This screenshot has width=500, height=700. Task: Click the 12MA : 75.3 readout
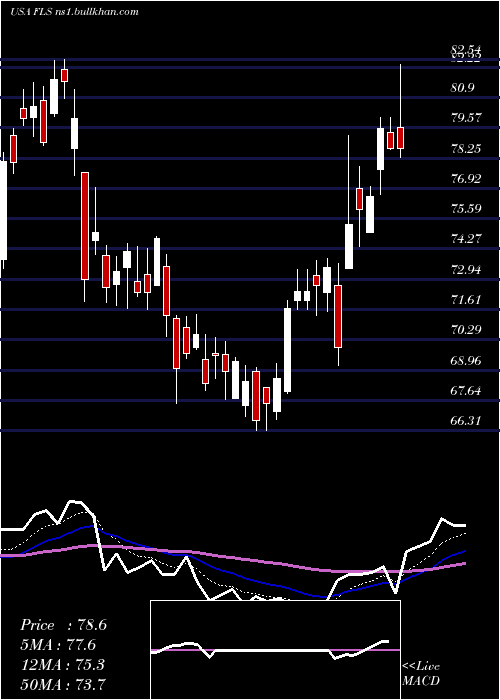(x=62, y=664)
